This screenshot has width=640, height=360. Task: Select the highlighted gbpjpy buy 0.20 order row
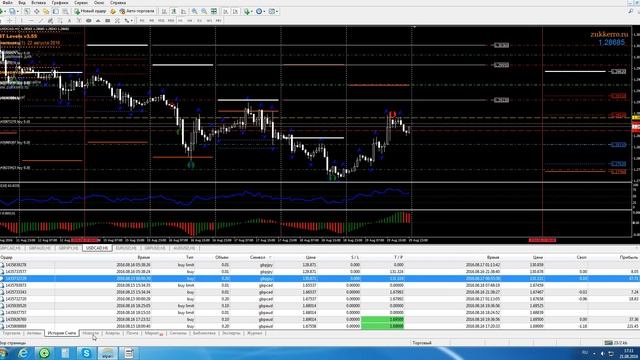click(320, 278)
